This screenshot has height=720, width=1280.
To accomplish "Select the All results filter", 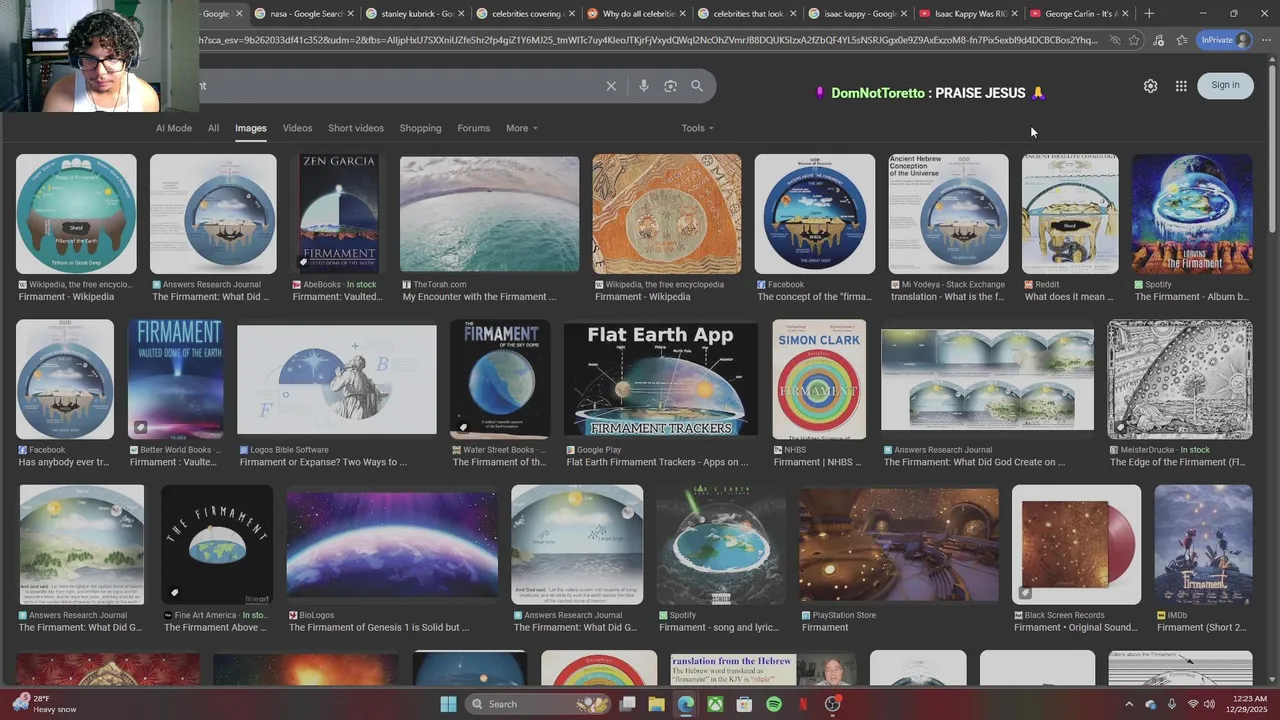I will click(213, 128).
